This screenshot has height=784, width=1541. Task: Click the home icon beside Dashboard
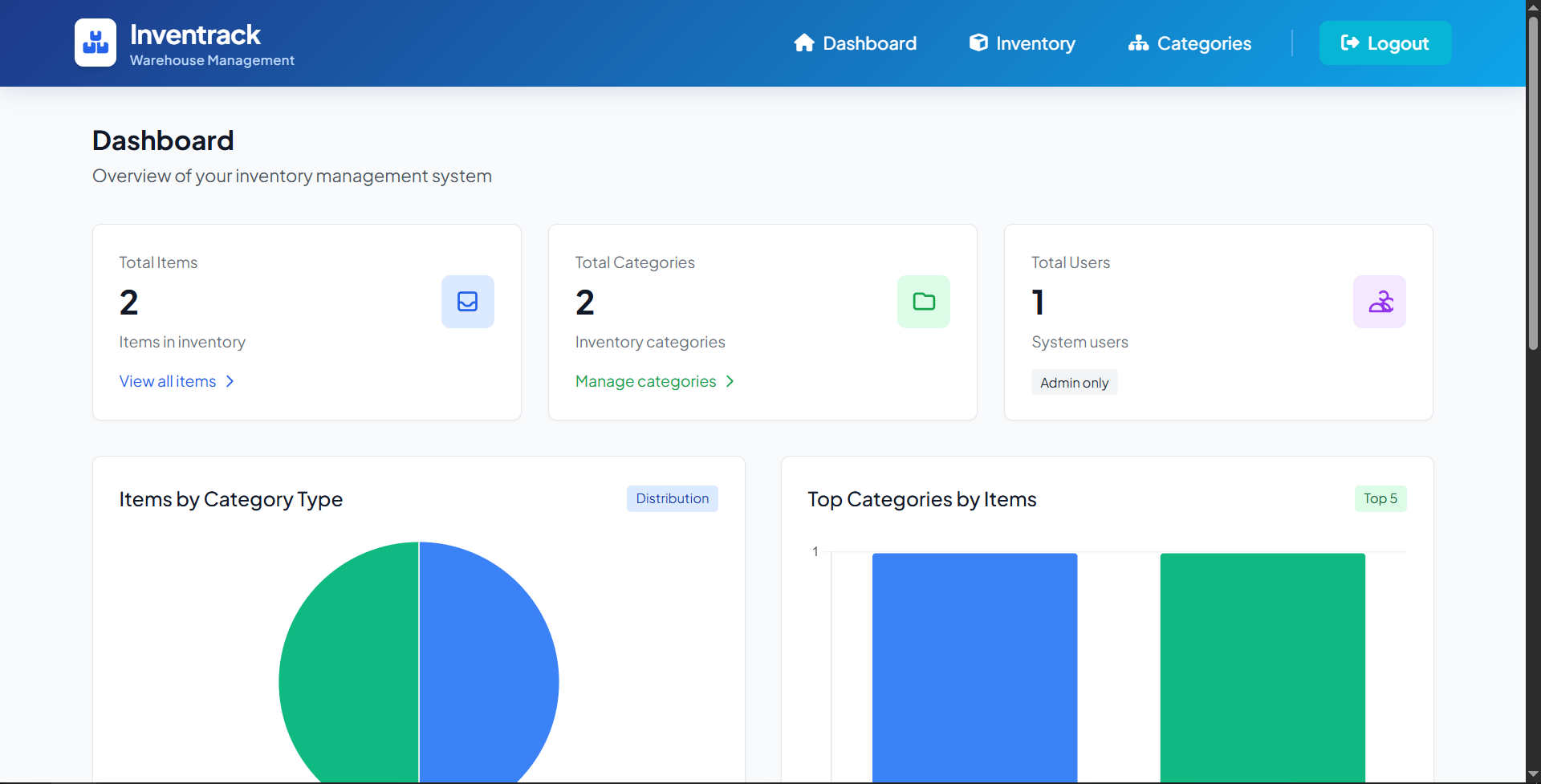[804, 43]
